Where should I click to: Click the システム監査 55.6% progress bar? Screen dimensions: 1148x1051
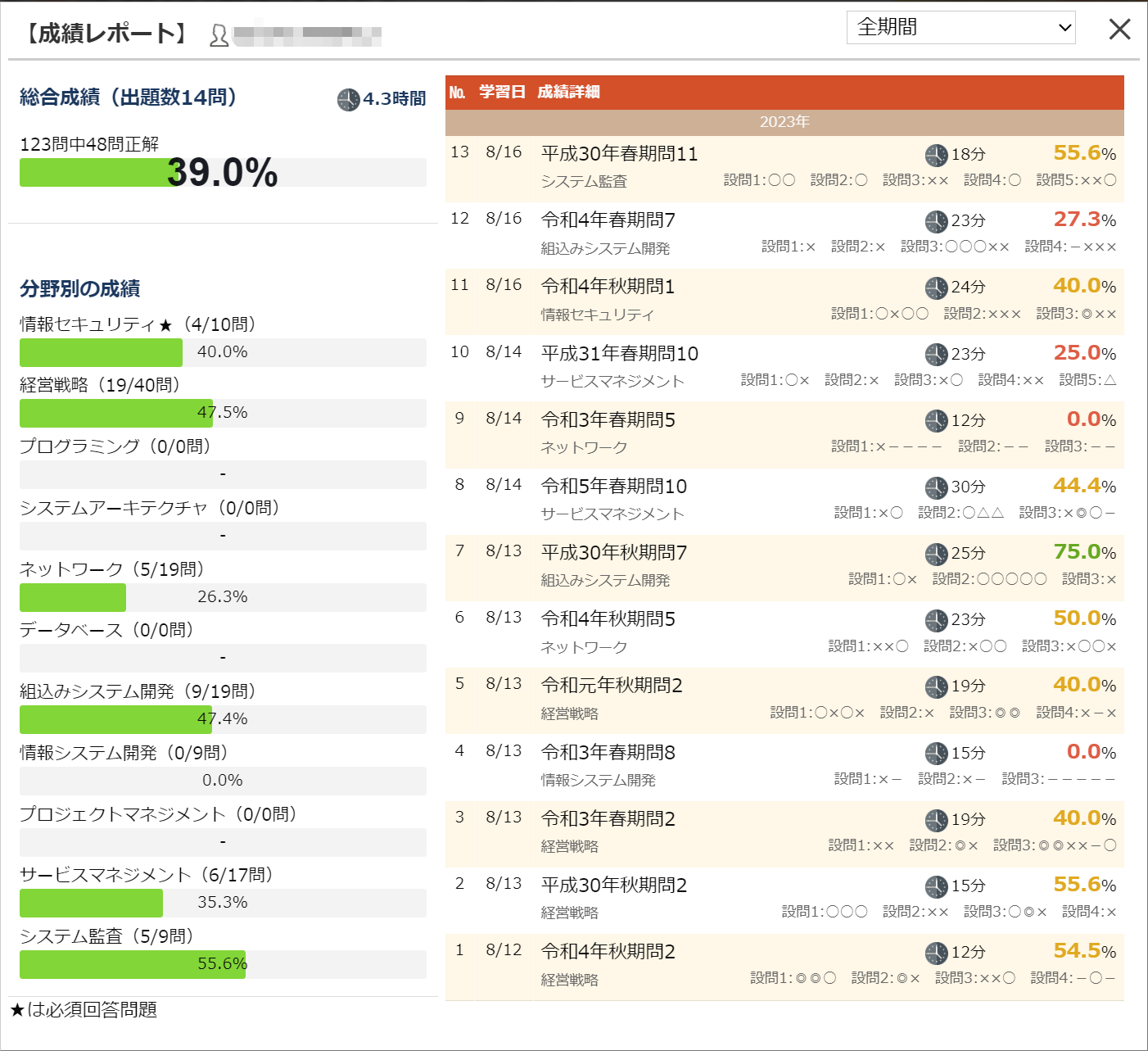tap(223, 964)
